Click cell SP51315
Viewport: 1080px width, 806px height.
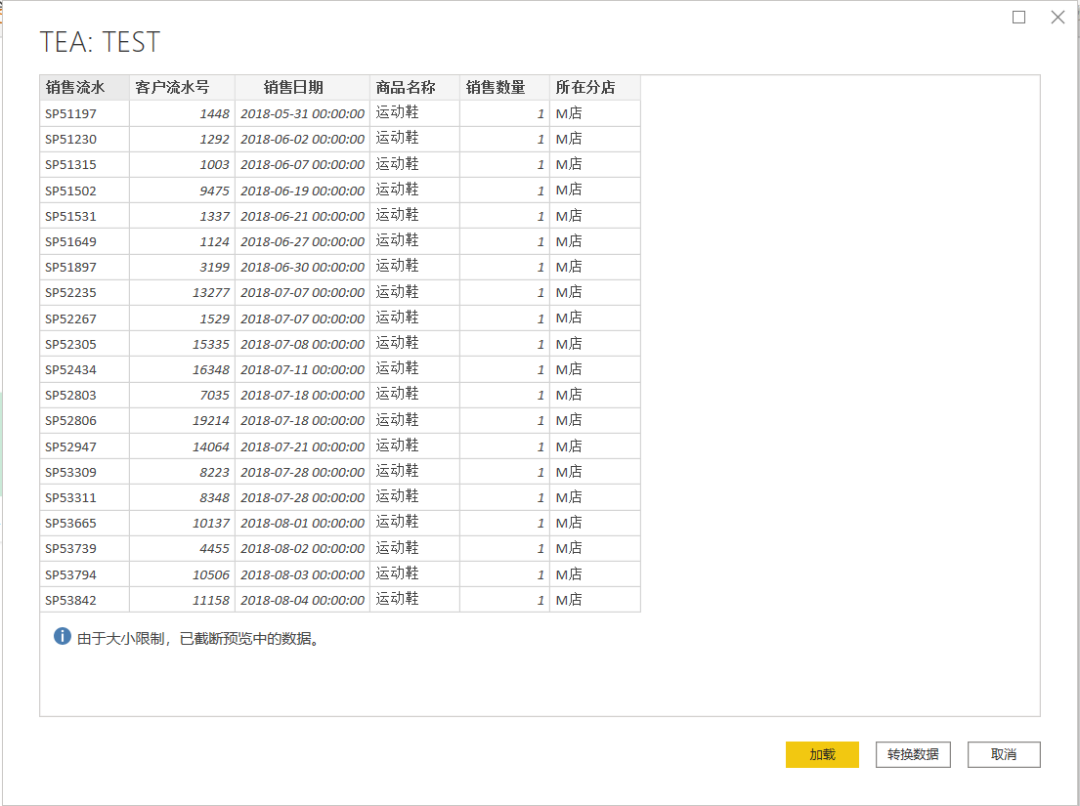tap(85, 165)
